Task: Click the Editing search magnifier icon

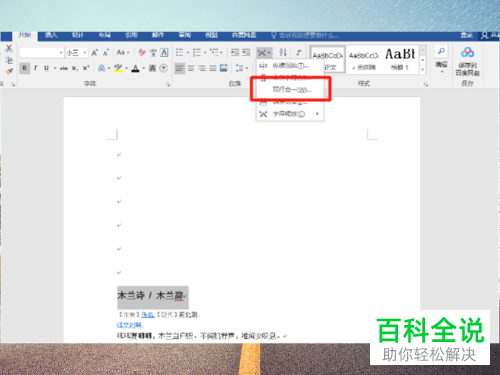Action: [441, 51]
